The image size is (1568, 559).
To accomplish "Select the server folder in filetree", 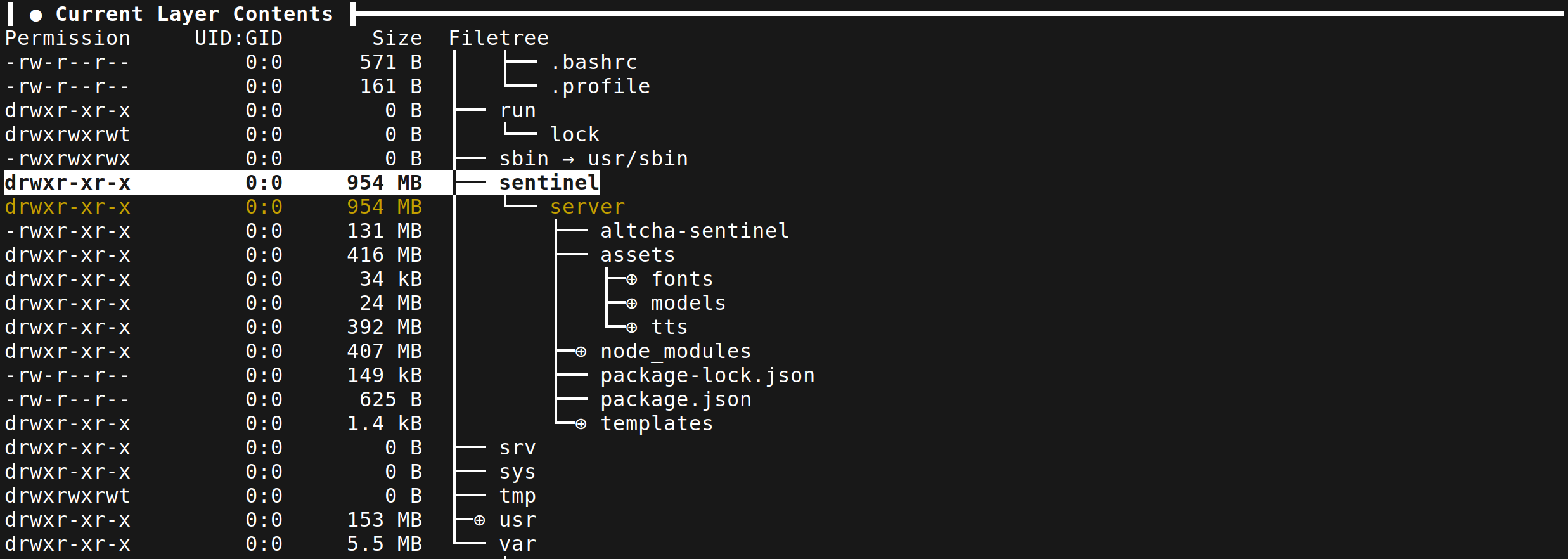I will point(587,207).
